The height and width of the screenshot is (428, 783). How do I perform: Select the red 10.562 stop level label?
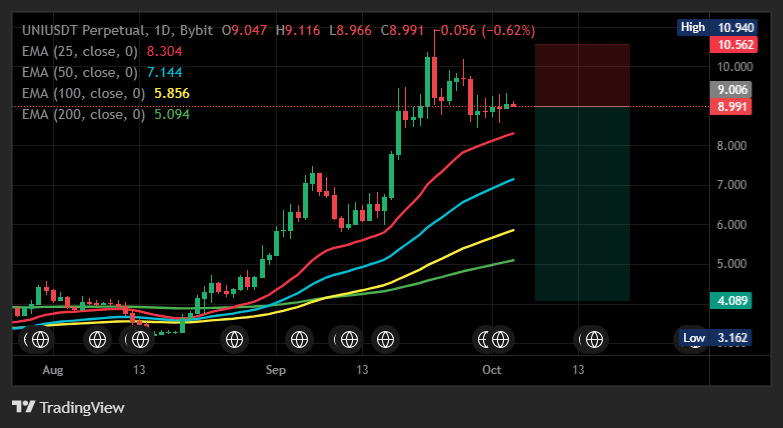coord(734,45)
